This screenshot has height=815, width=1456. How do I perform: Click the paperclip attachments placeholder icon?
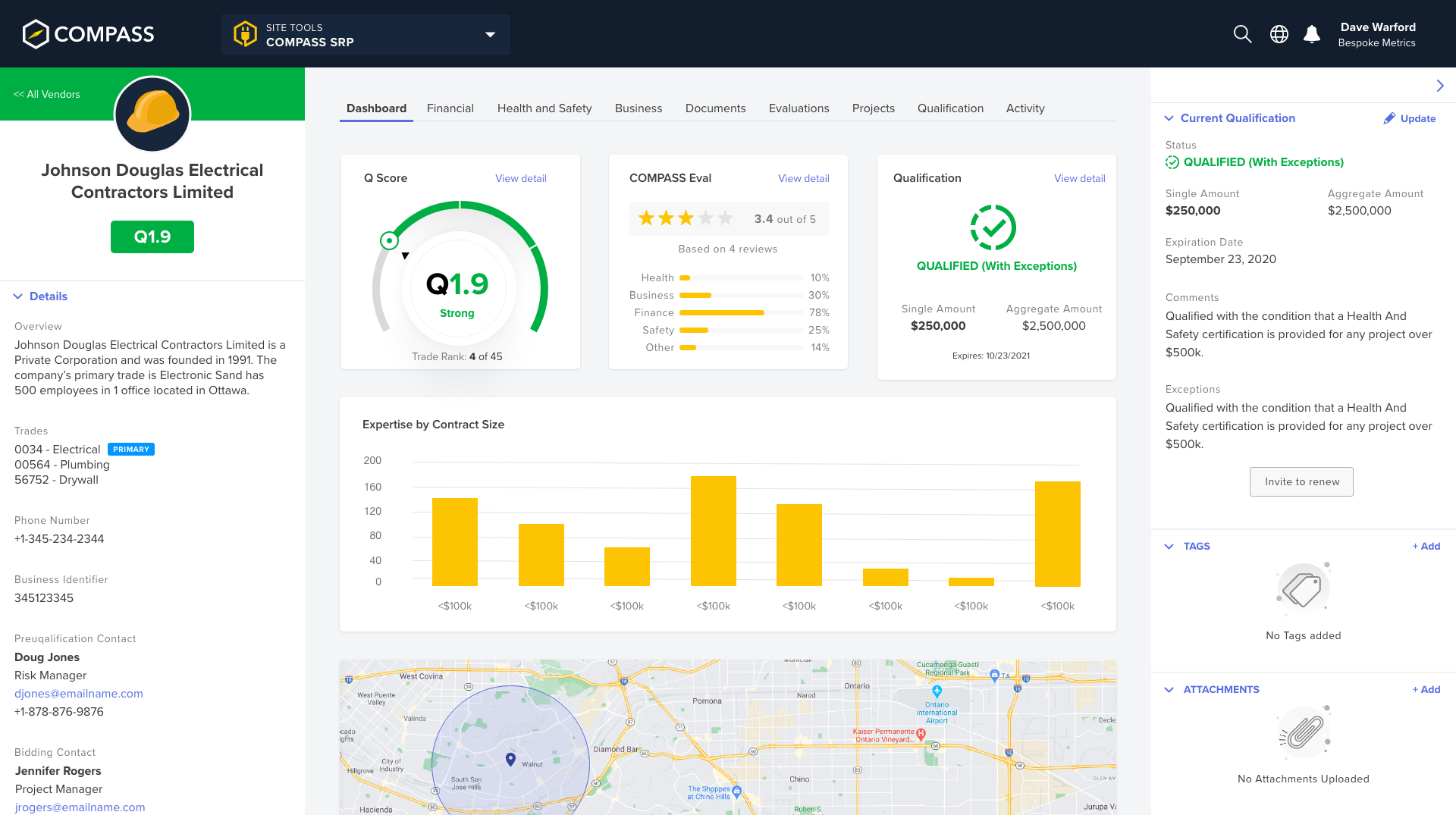point(1303,732)
